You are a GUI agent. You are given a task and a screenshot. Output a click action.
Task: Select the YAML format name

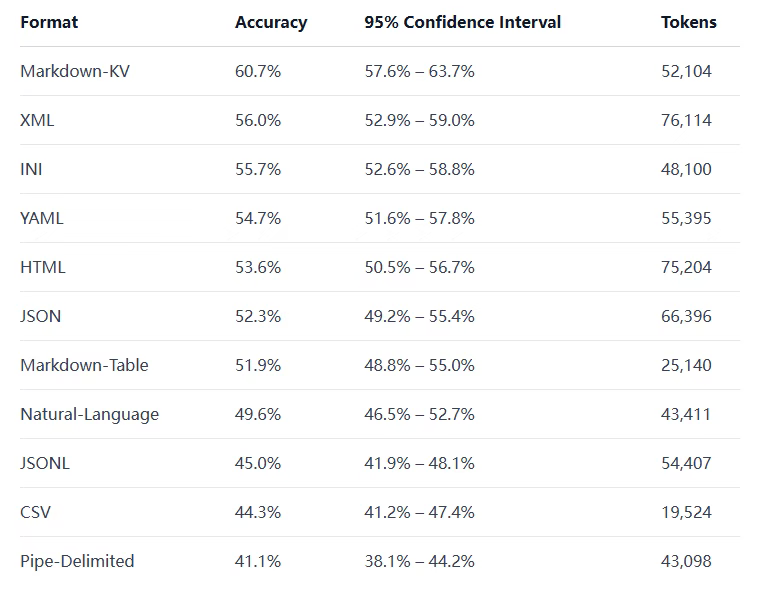pyautogui.click(x=42, y=218)
